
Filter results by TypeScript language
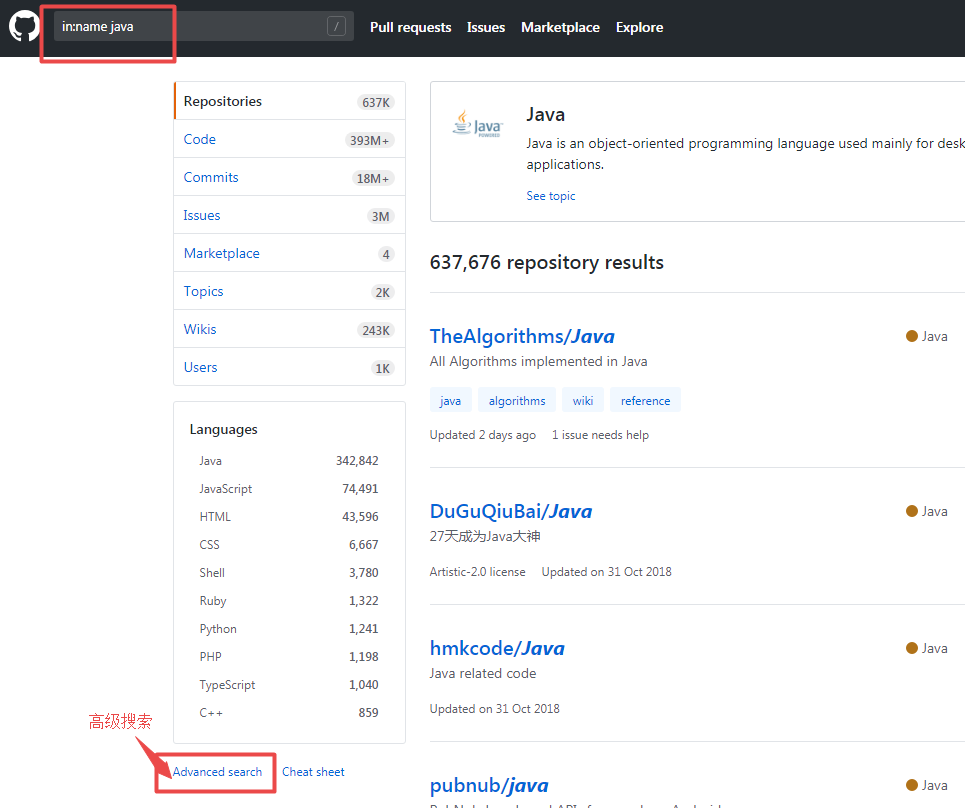coord(289,685)
